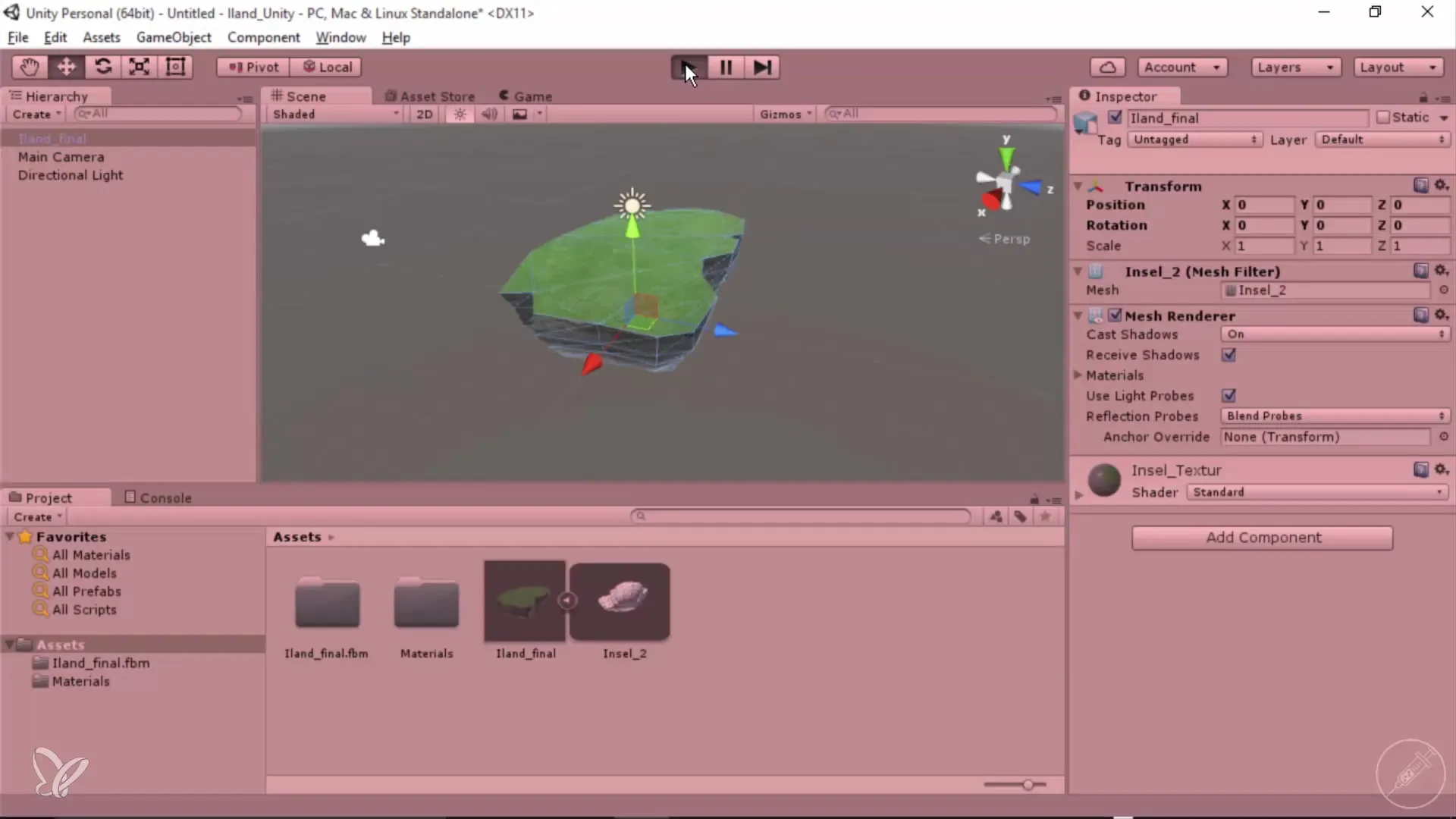Select the Scale tool
The height and width of the screenshot is (819, 1456).
pyautogui.click(x=139, y=67)
